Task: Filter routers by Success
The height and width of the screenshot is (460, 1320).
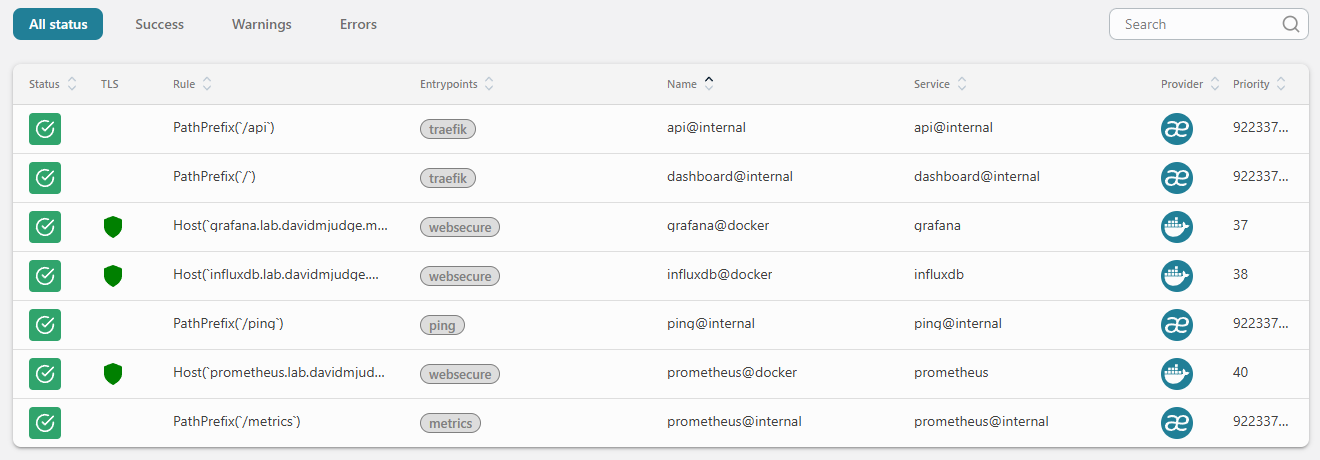Action: (160, 24)
